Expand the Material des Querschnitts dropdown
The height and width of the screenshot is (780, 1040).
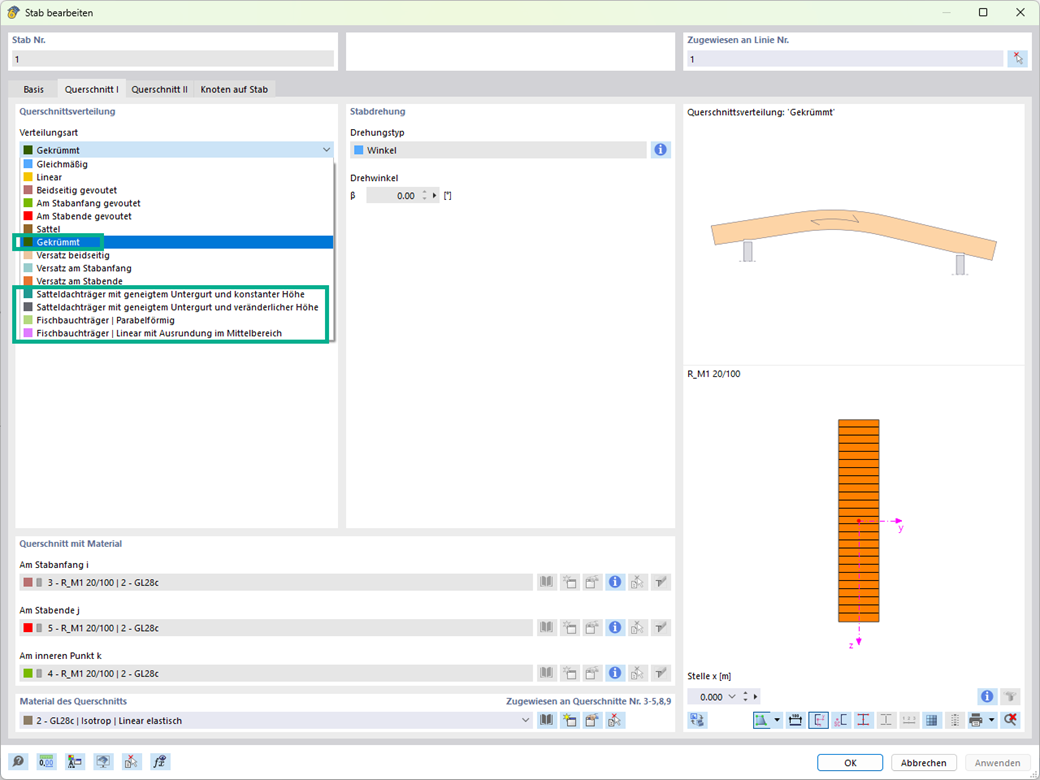click(525, 720)
